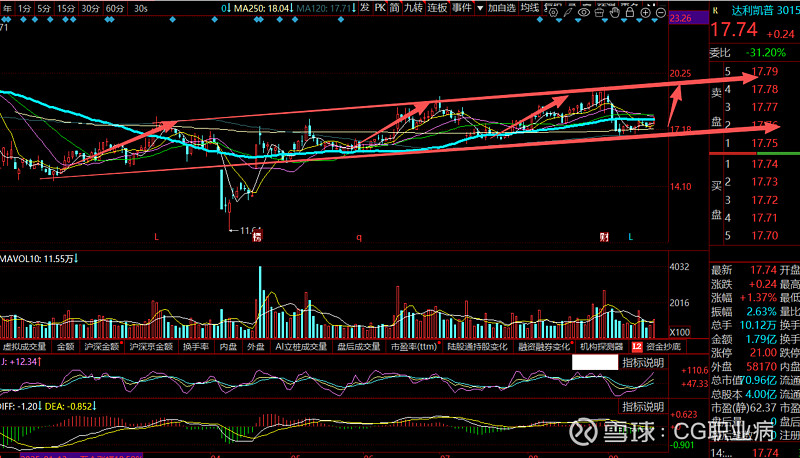Click the MA120: 17.71 label
This screenshot has height=458, width=800.
(x=323, y=8)
